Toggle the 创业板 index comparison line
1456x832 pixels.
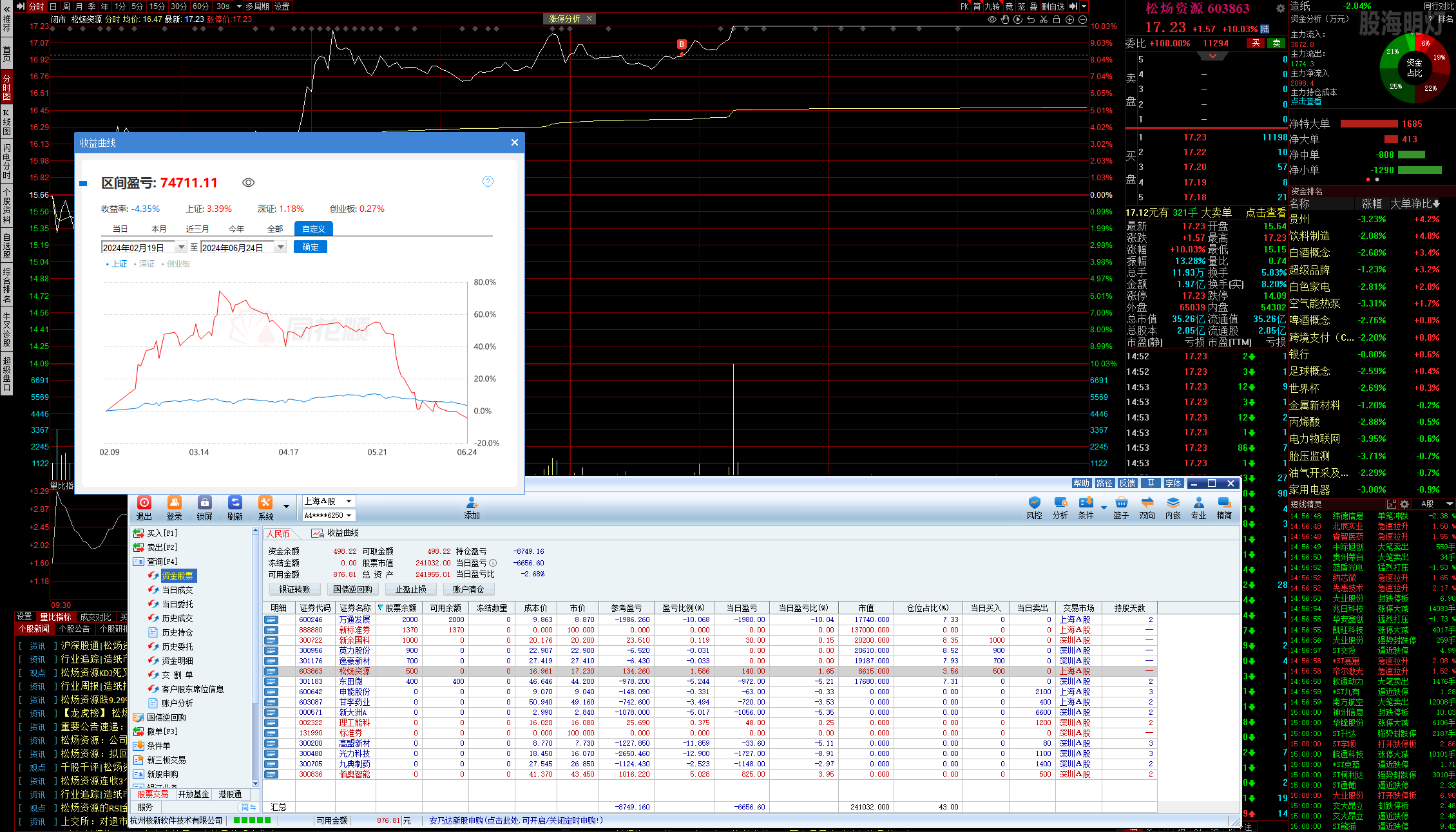tap(176, 264)
